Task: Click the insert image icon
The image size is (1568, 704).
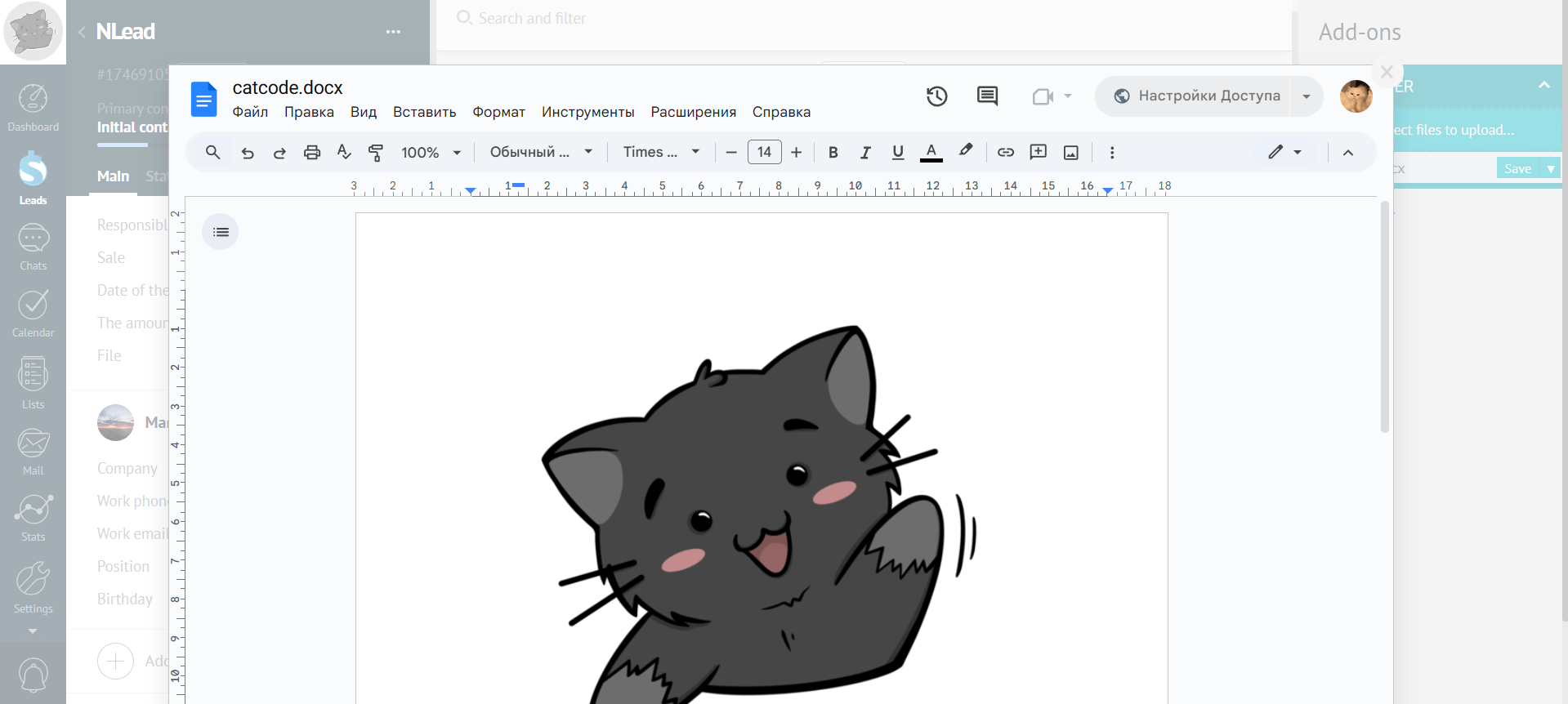Action: tap(1070, 152)
